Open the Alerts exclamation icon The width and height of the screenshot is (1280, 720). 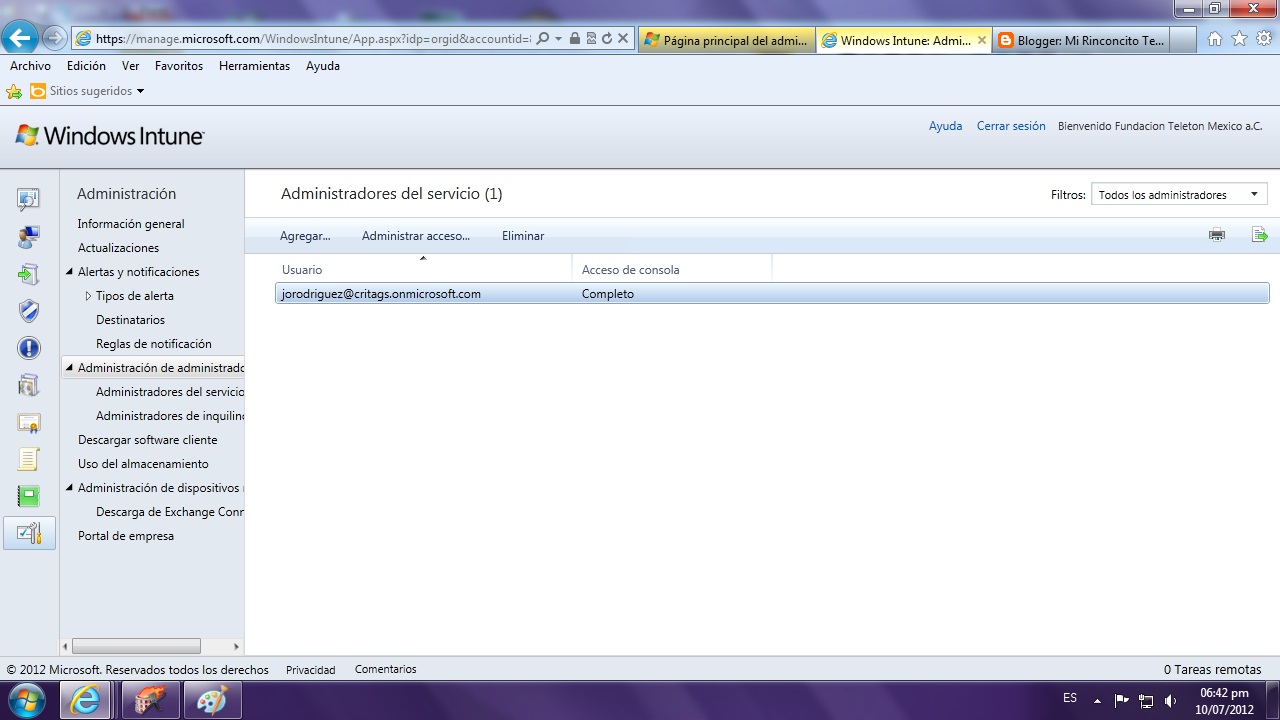pyautogui.click(x=29, y=348)
